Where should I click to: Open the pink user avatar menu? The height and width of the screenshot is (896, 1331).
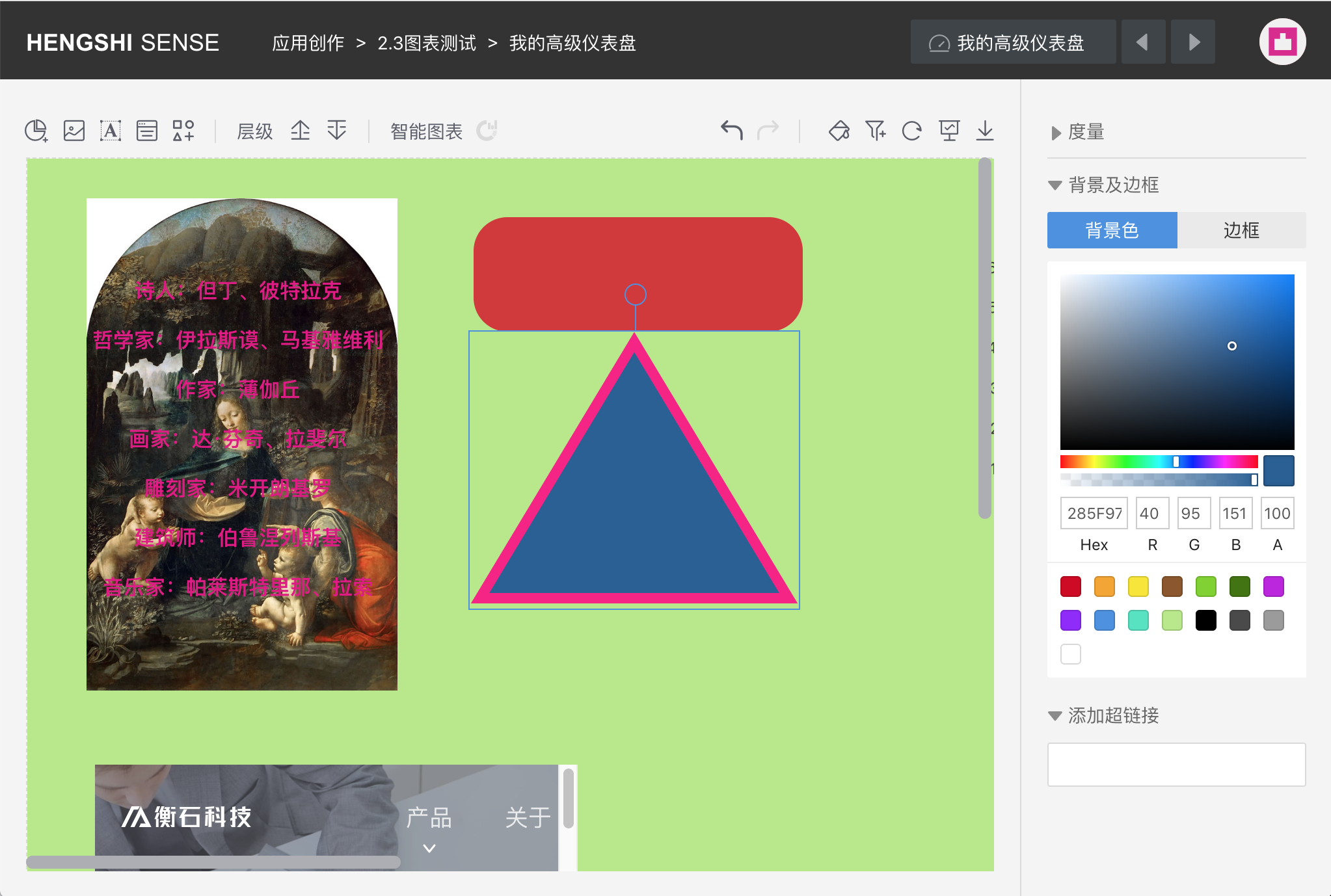tap(1282, 42)
